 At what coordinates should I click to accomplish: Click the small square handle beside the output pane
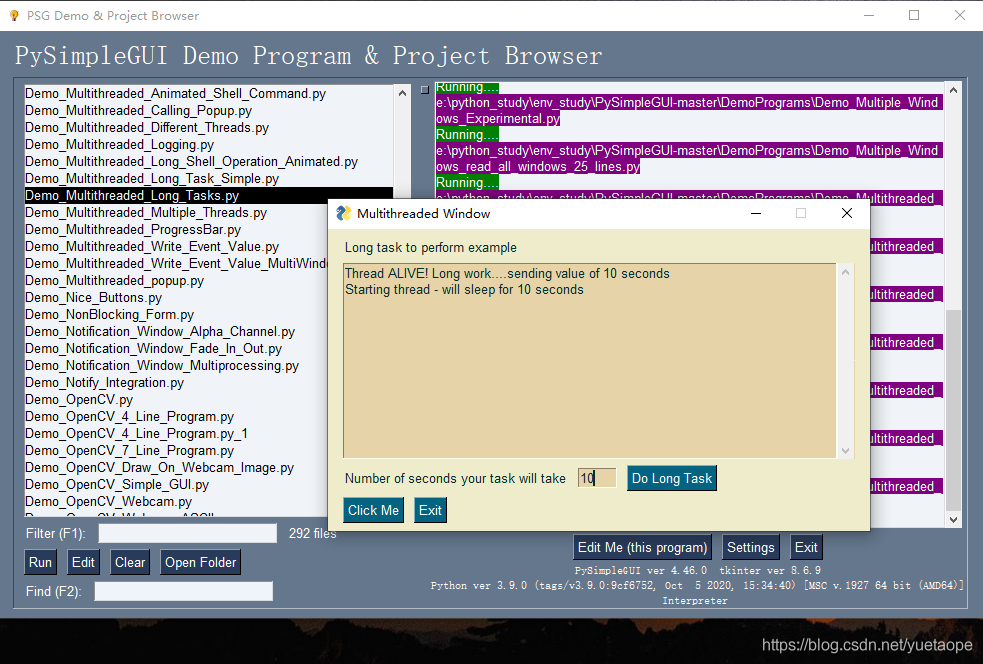click(x=424, y=90)
